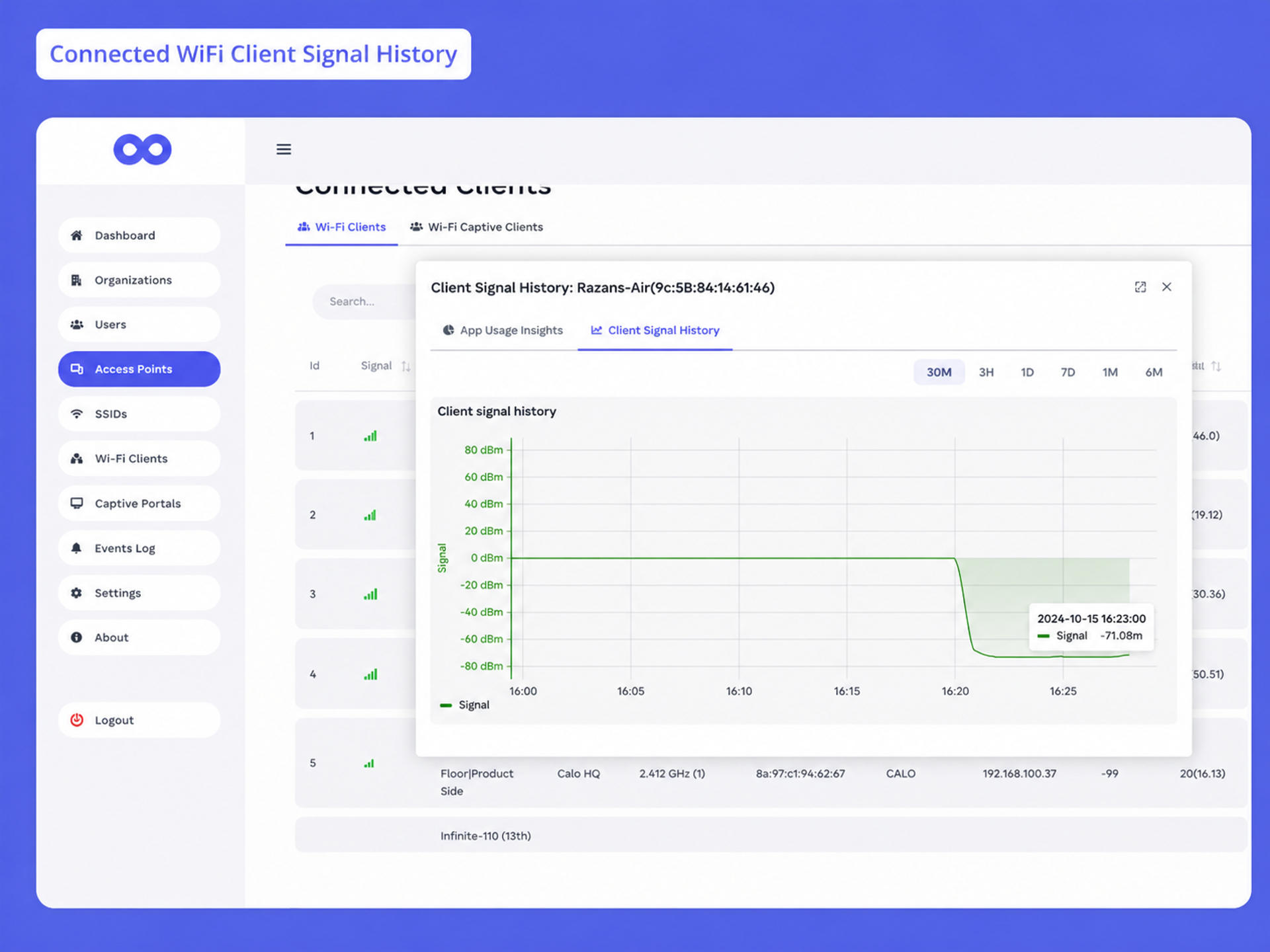Click the Floor|Product Side cell

pyautogui.click(x=477, y=782)
